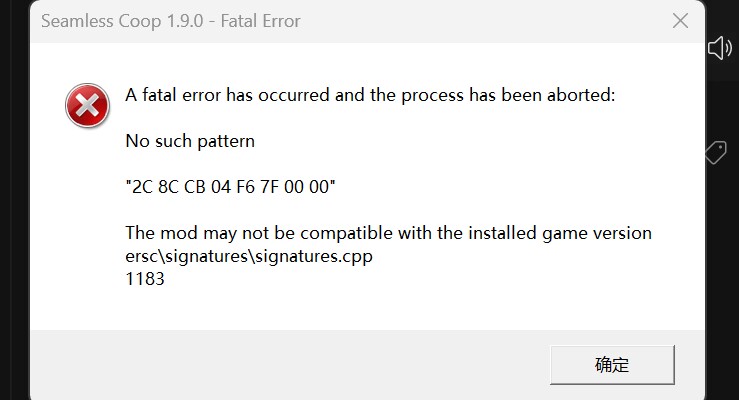Image resolution: width=739 pixels, height=400 pixels.
Task: Click the line number 1183
Action: coord(145,279)
